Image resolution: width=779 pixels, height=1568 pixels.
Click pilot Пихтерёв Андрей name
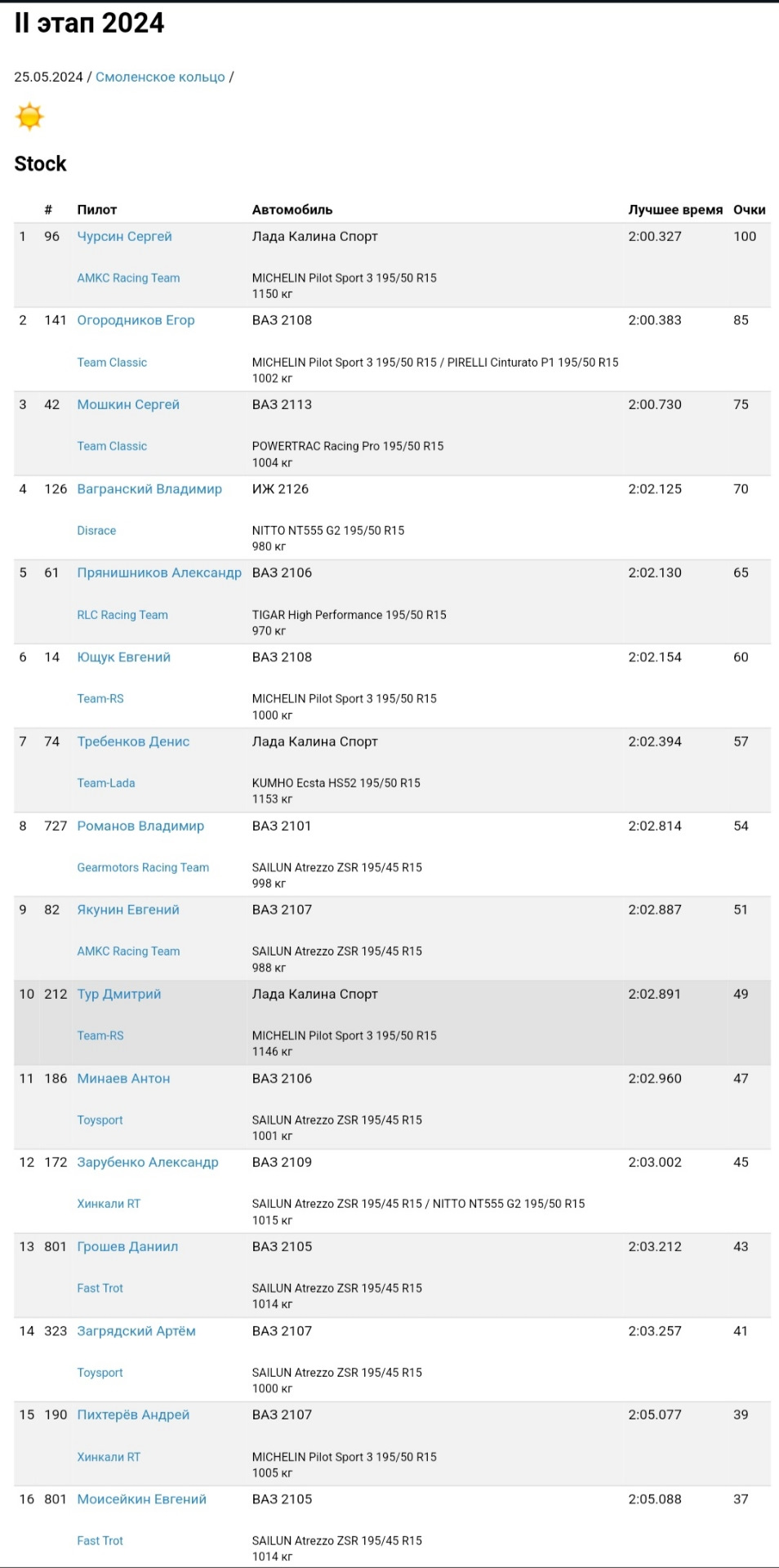[x=133, y=1414]
